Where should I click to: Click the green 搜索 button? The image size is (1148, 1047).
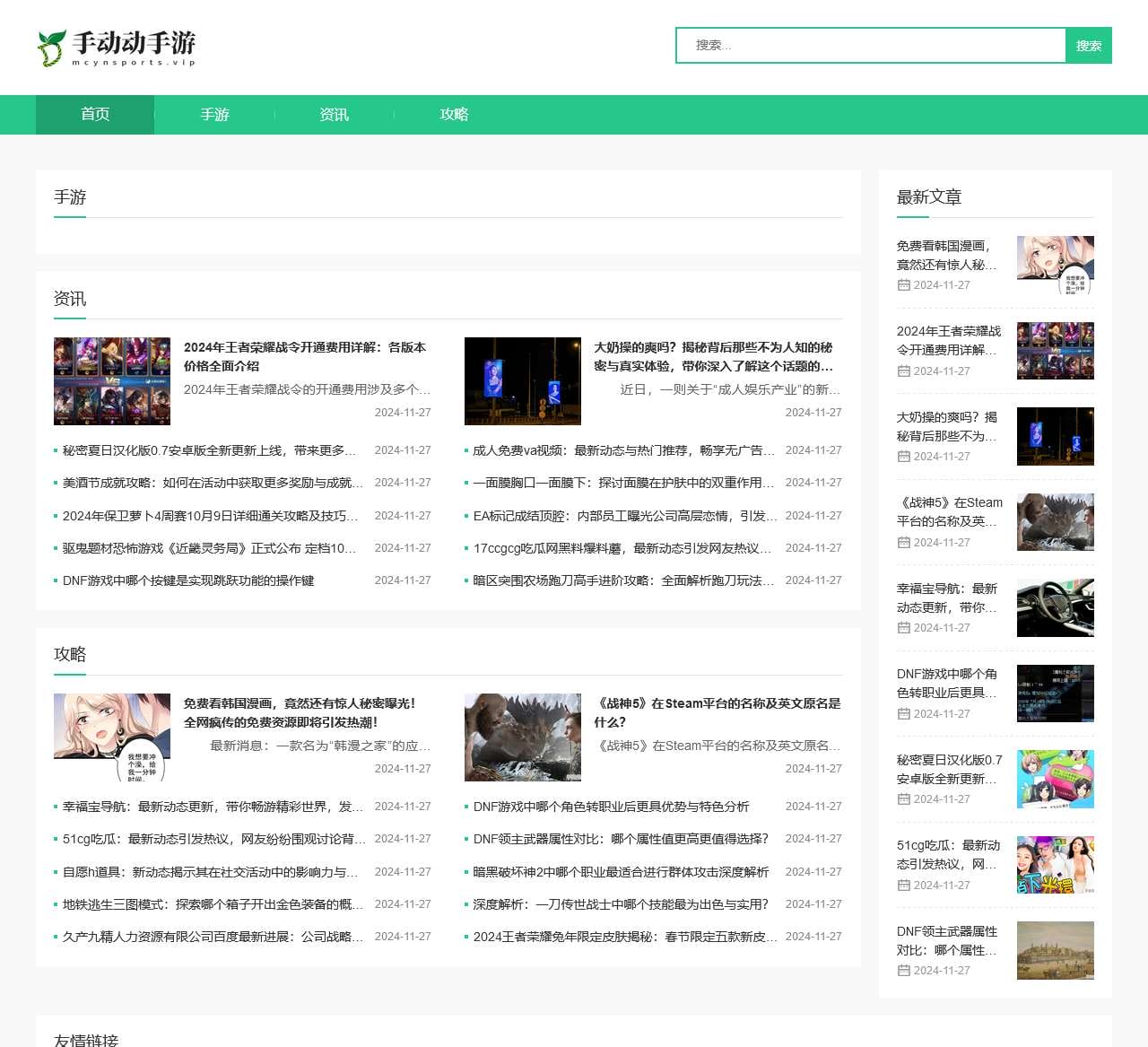tap(1089, 46)
